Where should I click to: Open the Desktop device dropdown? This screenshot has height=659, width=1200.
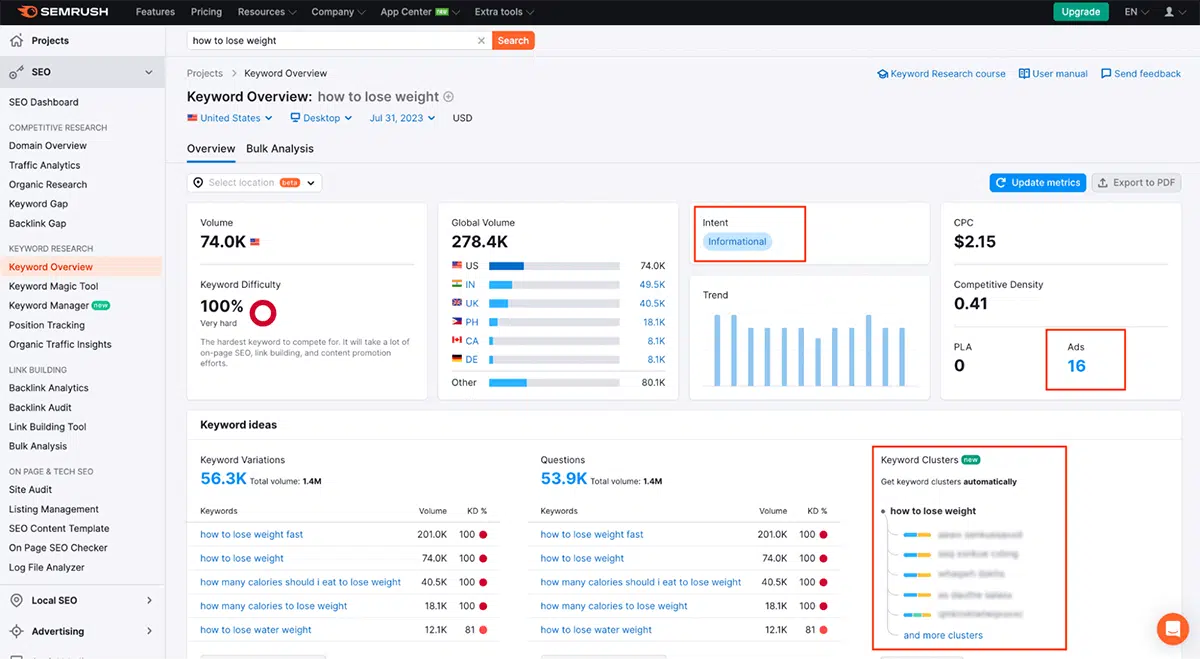(321, 118)
